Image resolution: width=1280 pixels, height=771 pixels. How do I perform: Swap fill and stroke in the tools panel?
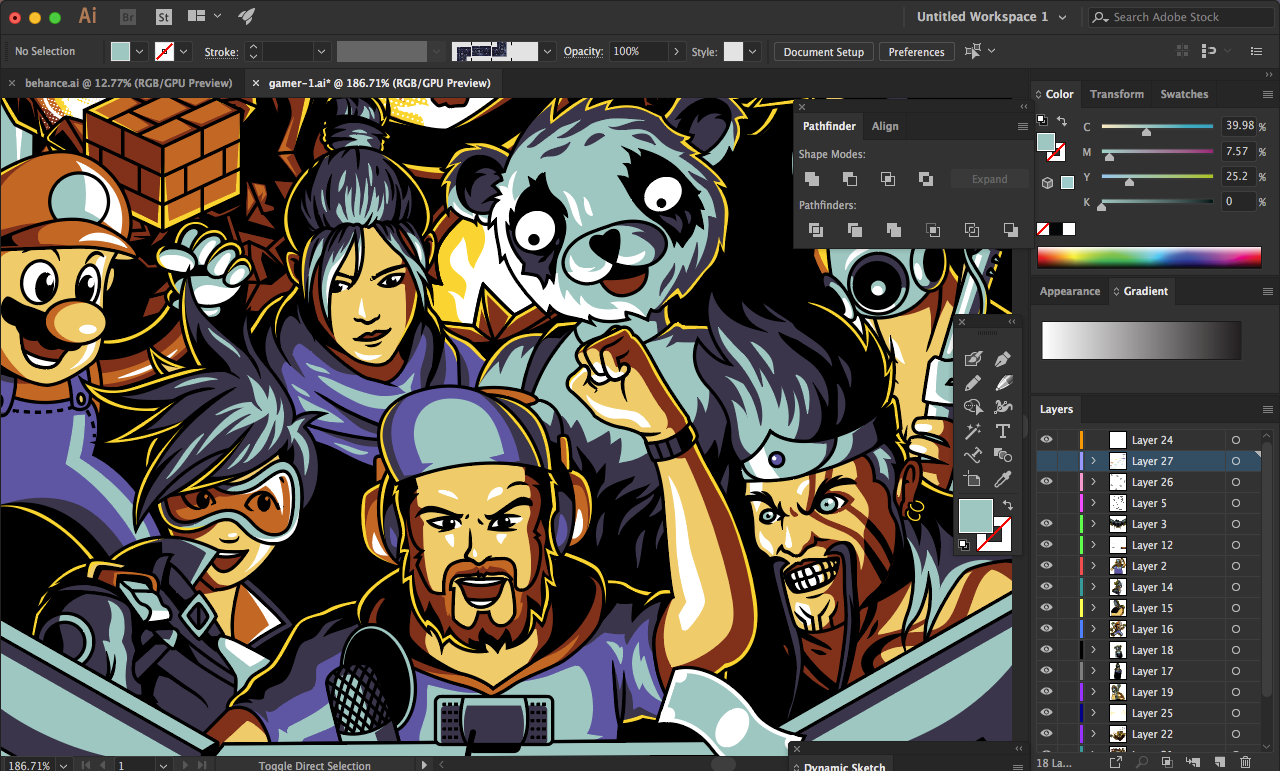tap(1007, 505)
